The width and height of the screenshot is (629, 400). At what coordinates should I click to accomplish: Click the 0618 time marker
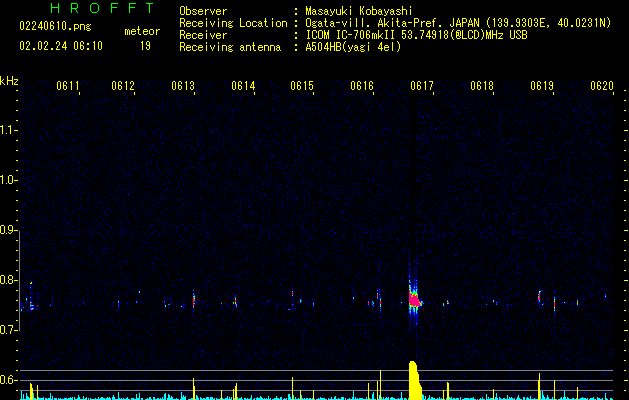pos(482,86)
